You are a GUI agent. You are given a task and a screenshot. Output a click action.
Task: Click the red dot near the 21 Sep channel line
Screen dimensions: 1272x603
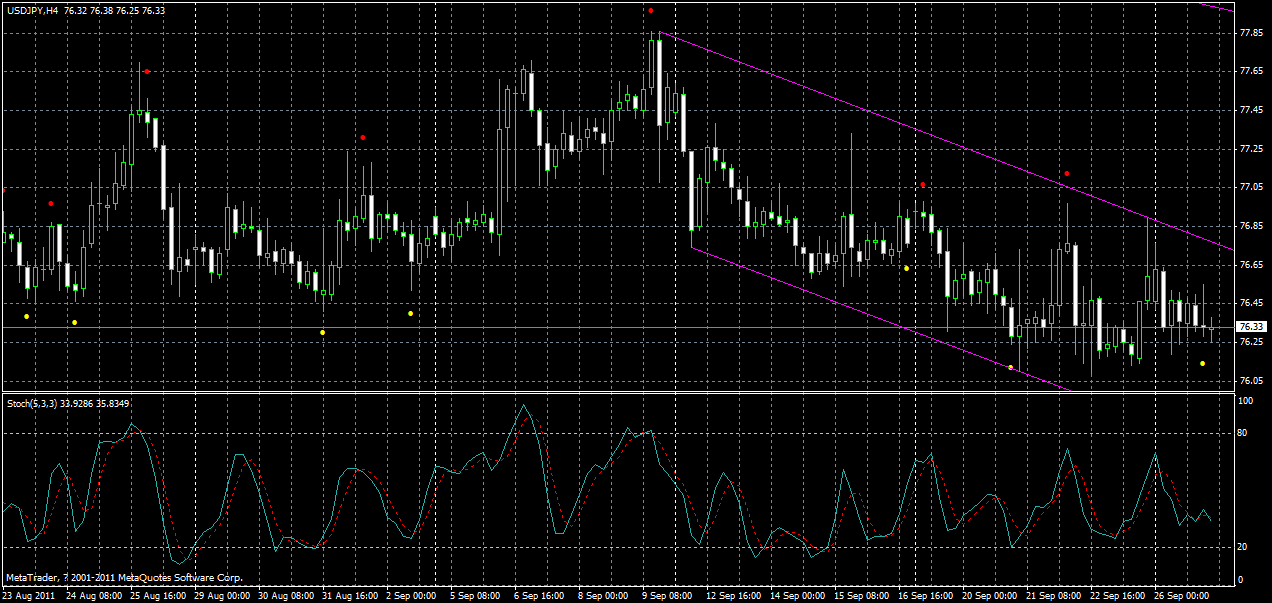tap(1065, 175)
